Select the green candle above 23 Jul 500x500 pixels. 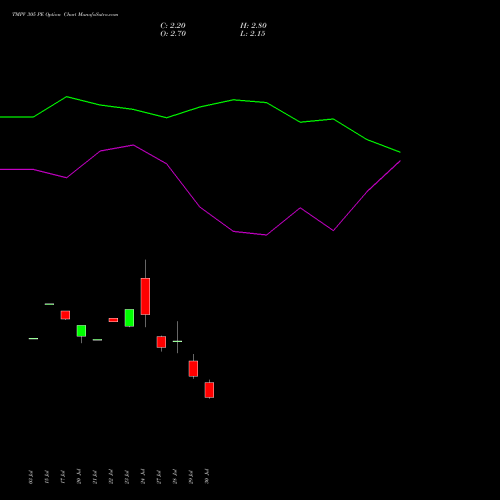click(x=129, y=318)
